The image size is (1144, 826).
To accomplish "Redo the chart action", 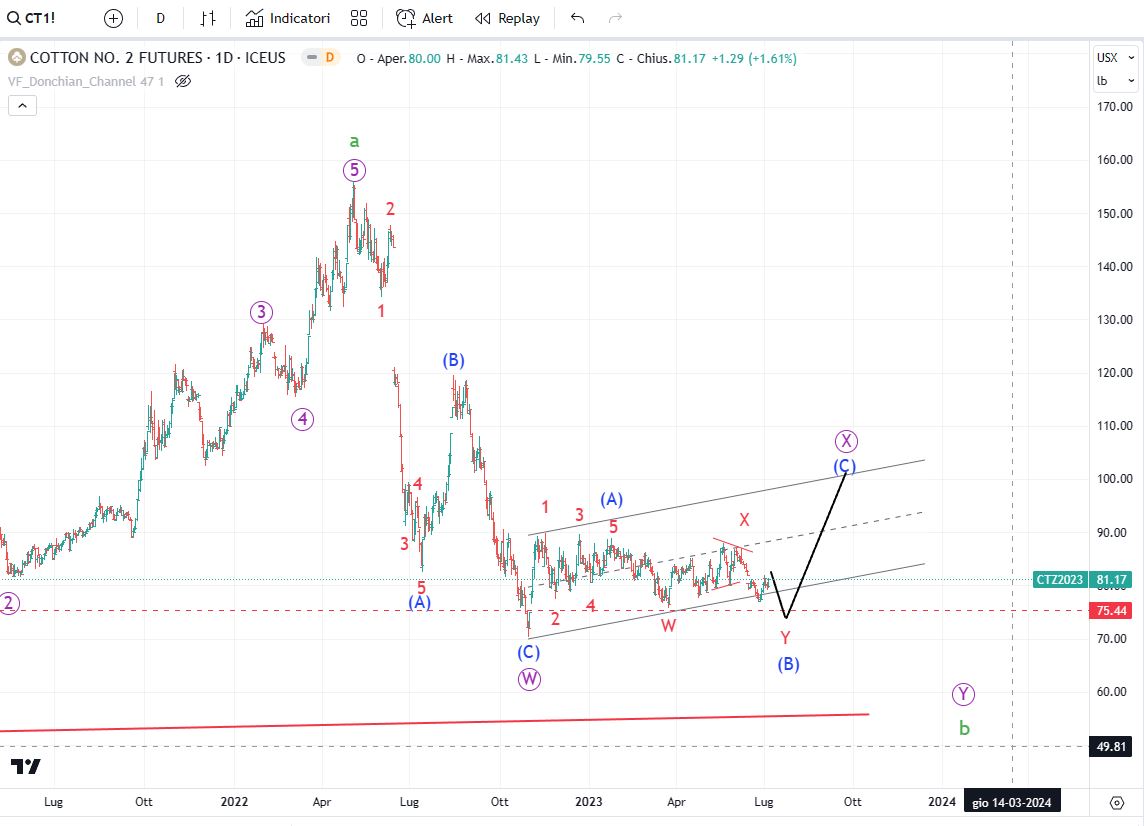I will click(615, 18).
